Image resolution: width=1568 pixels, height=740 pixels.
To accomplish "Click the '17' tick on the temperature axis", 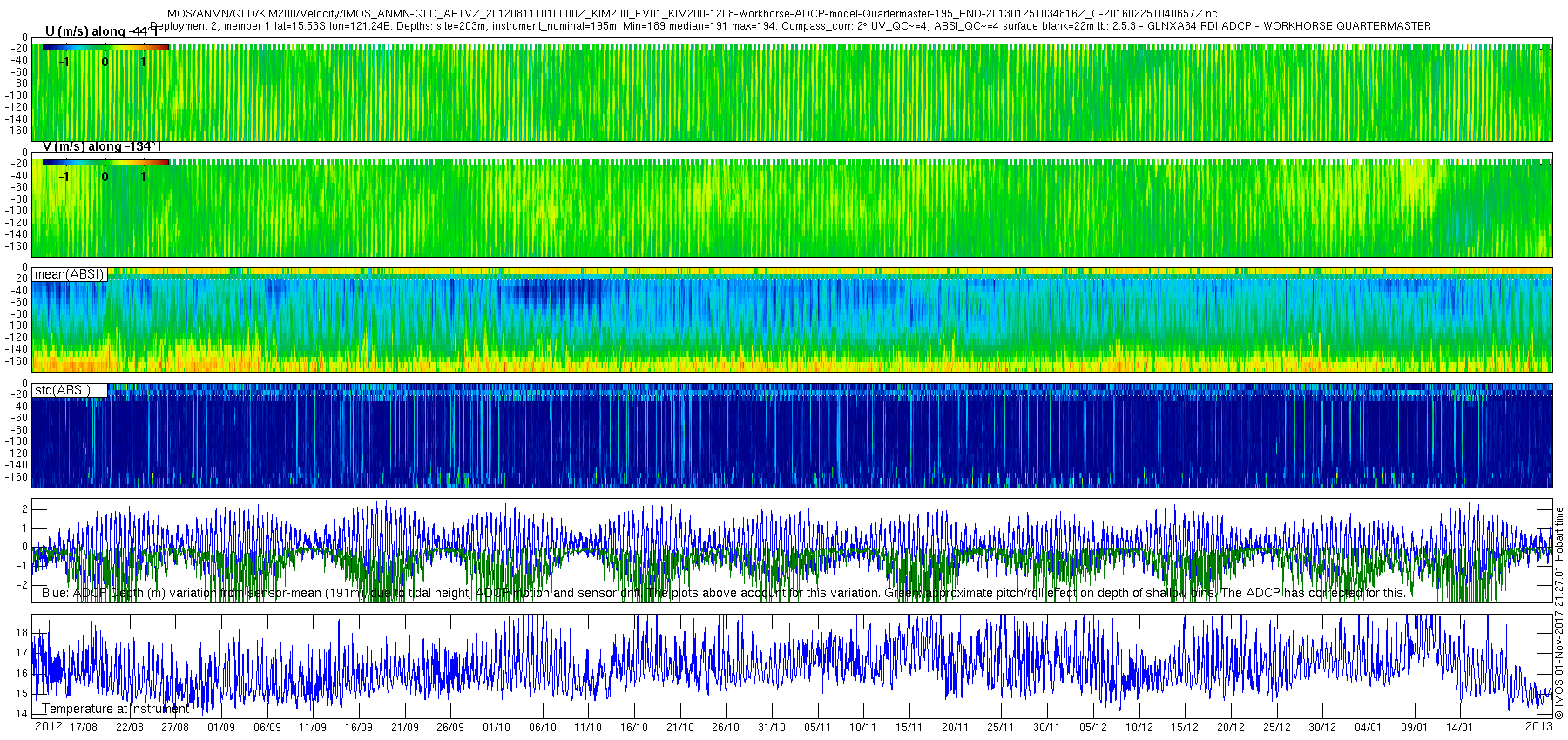I will (23, 653).
